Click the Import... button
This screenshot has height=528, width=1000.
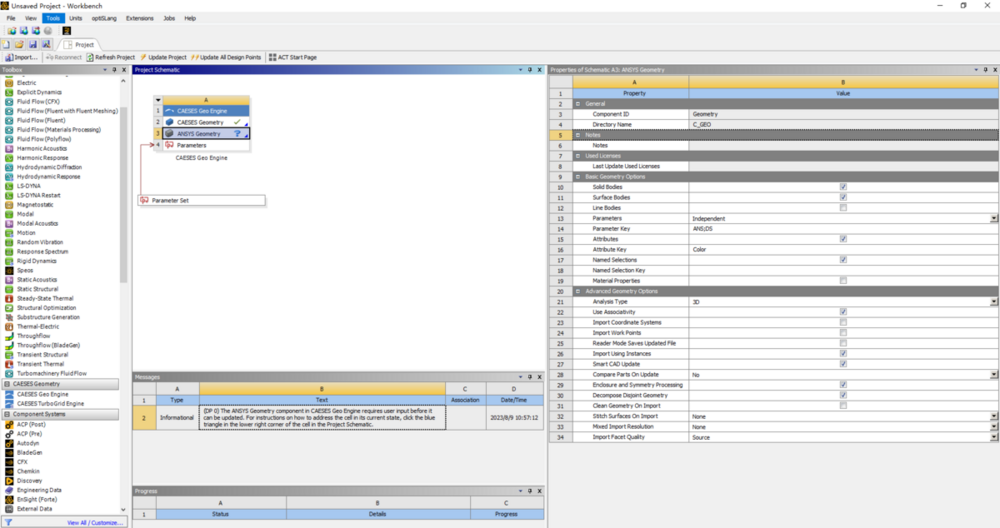(21, 57)
